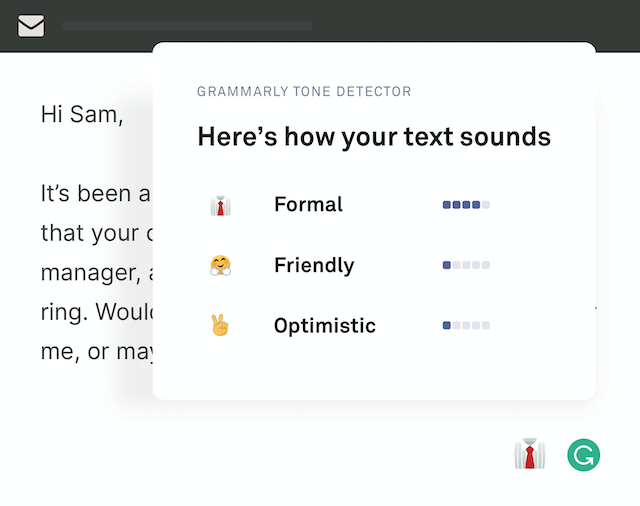Viewport: 640px width, 506px height.
Task: Click the Friendly hugging face emoji
Action: point(220,265)
